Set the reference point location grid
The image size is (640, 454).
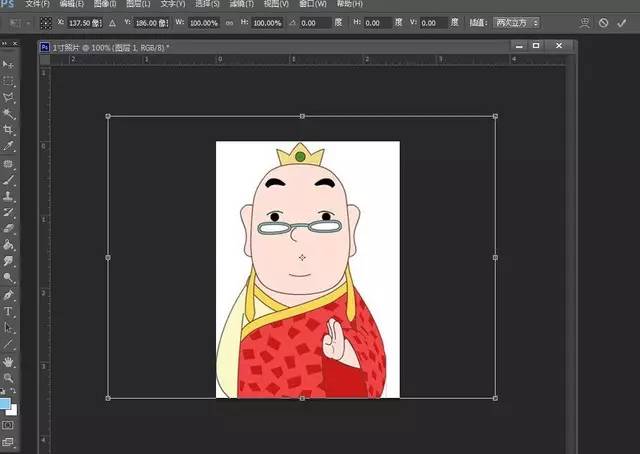pyautogui.click(x=46, y=23)
